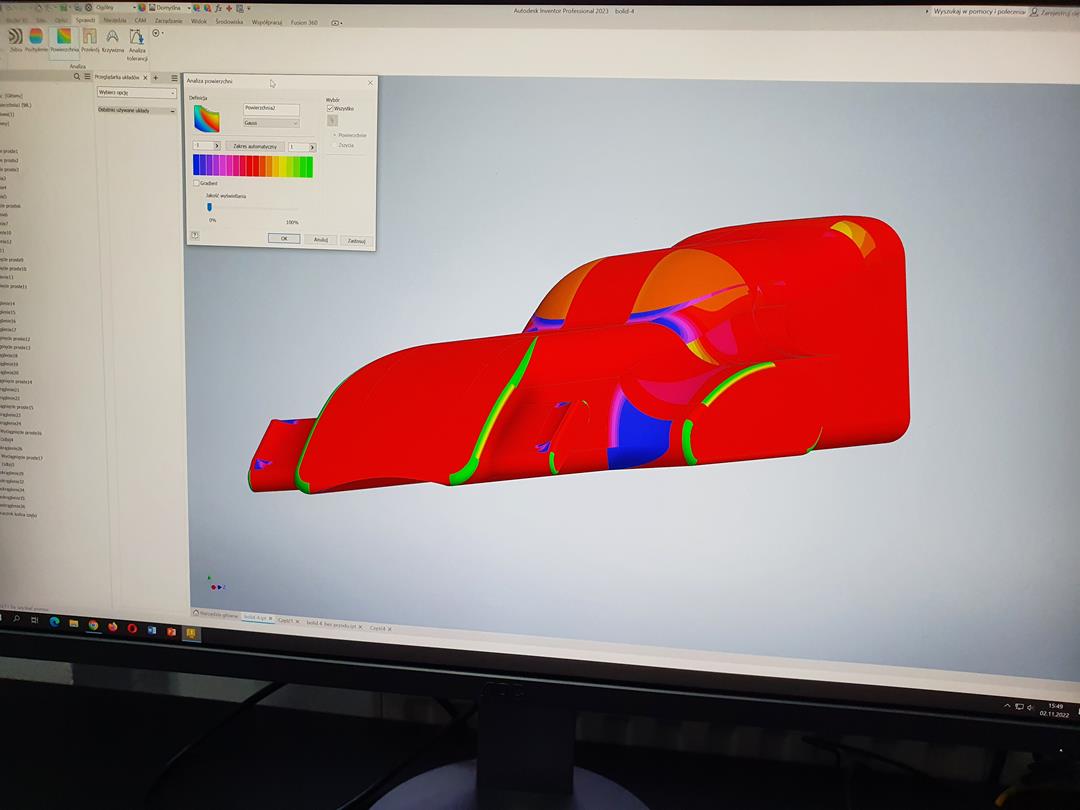Click the help question-mark icon in dialog
The image size is (1080, 810).
pos(195,235)
